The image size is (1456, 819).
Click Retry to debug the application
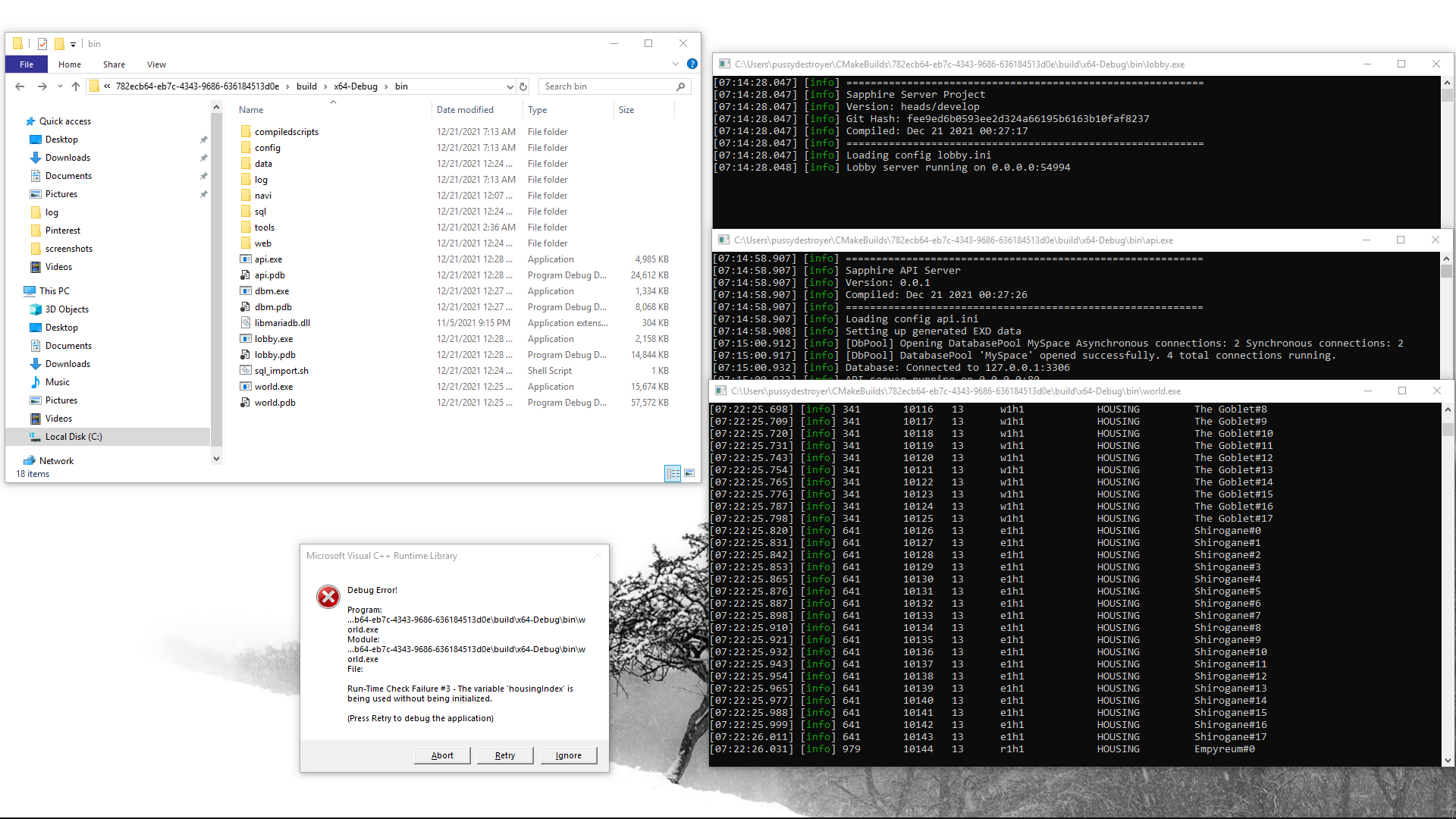(x=504, y=755)
